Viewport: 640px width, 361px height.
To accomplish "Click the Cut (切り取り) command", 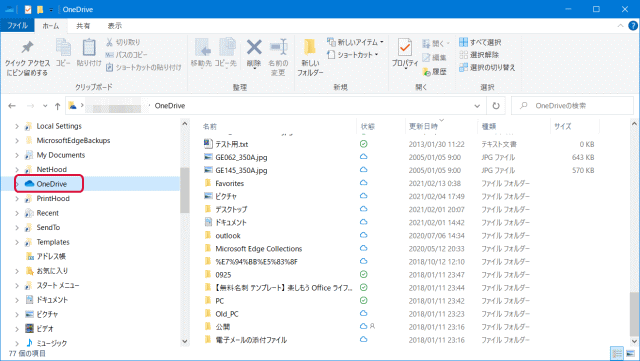I will (x=123, y=42).
